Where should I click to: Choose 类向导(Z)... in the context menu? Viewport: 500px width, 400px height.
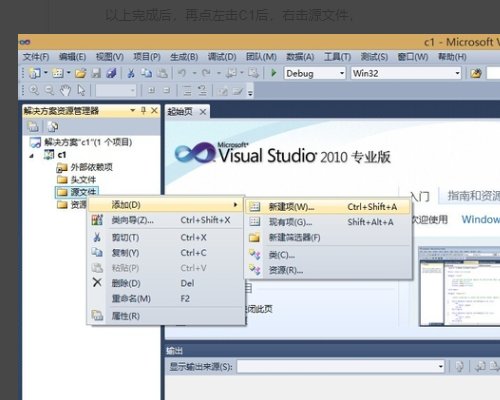click(165, 220)
